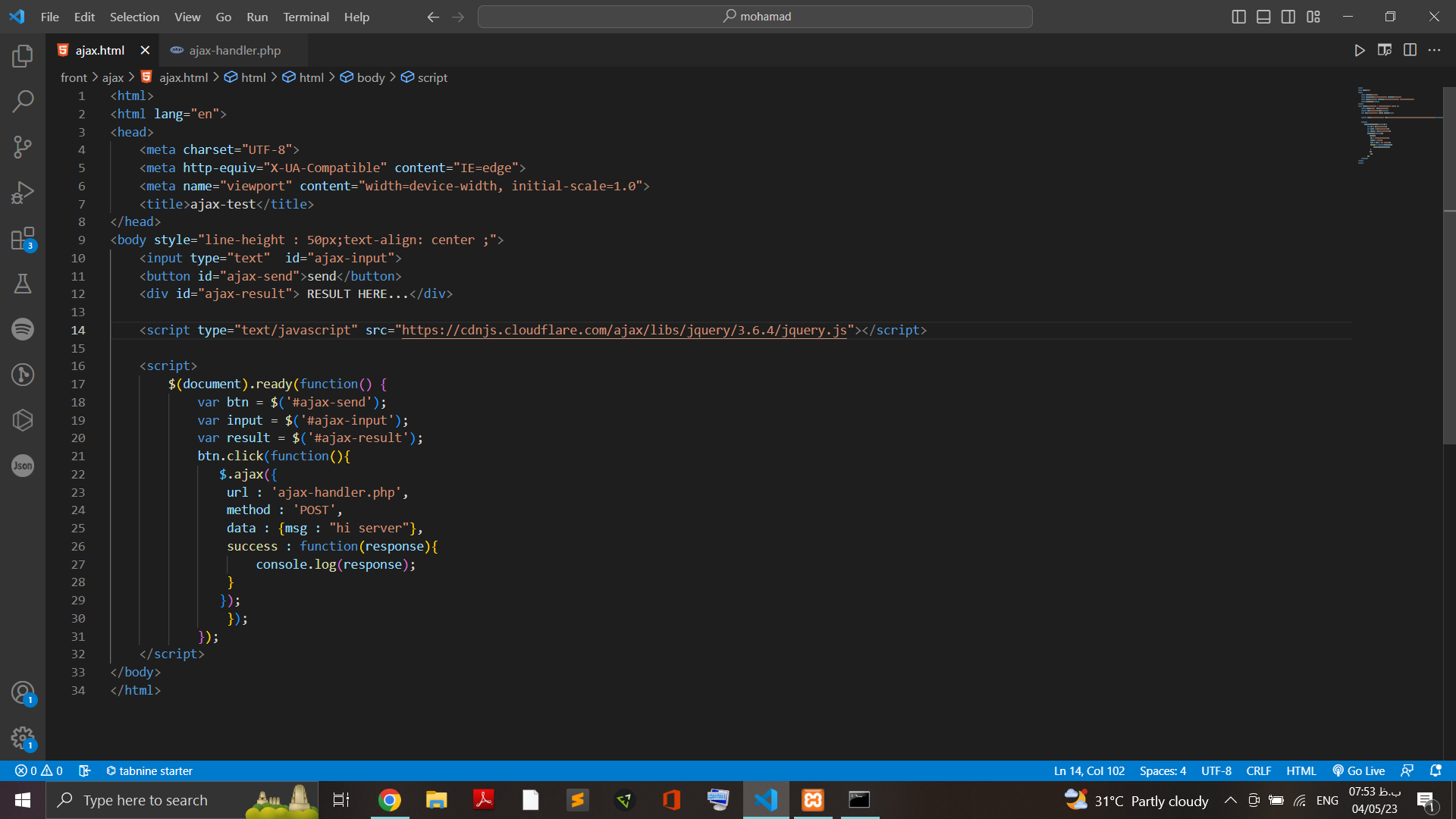Expand the body breadcrumb symbol

point(362,77)
